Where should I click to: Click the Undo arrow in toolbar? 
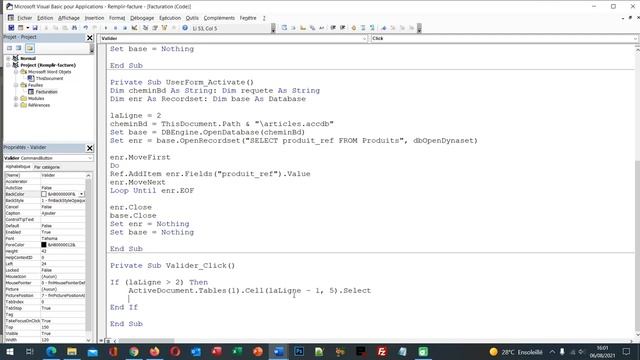(x=85, y=28)
